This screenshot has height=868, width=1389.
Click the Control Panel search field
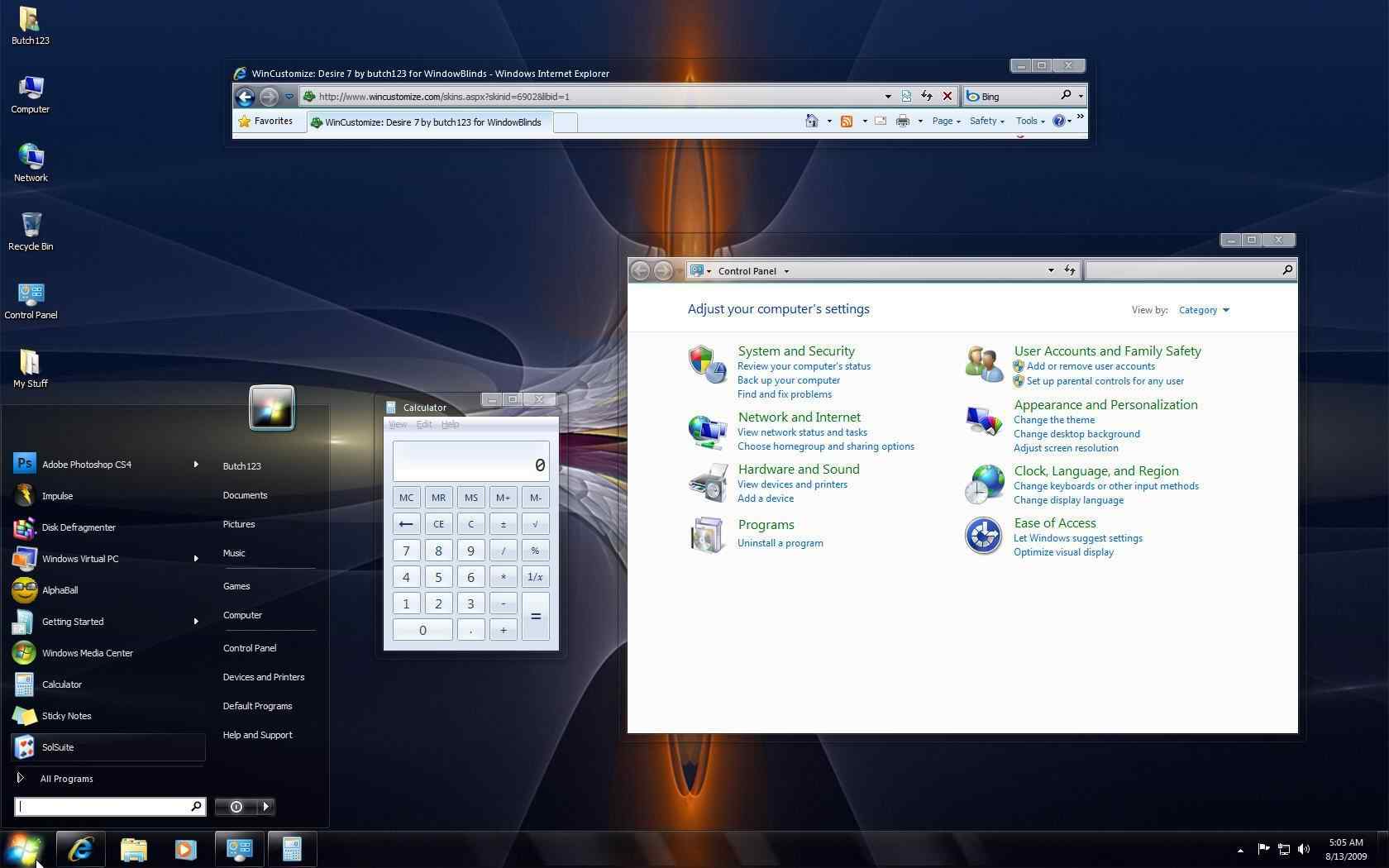coord(1191,270)
